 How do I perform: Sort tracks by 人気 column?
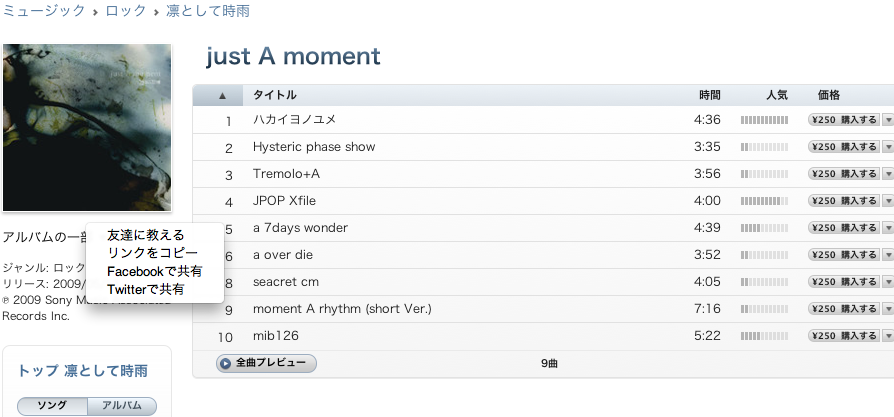pos(776,95)
